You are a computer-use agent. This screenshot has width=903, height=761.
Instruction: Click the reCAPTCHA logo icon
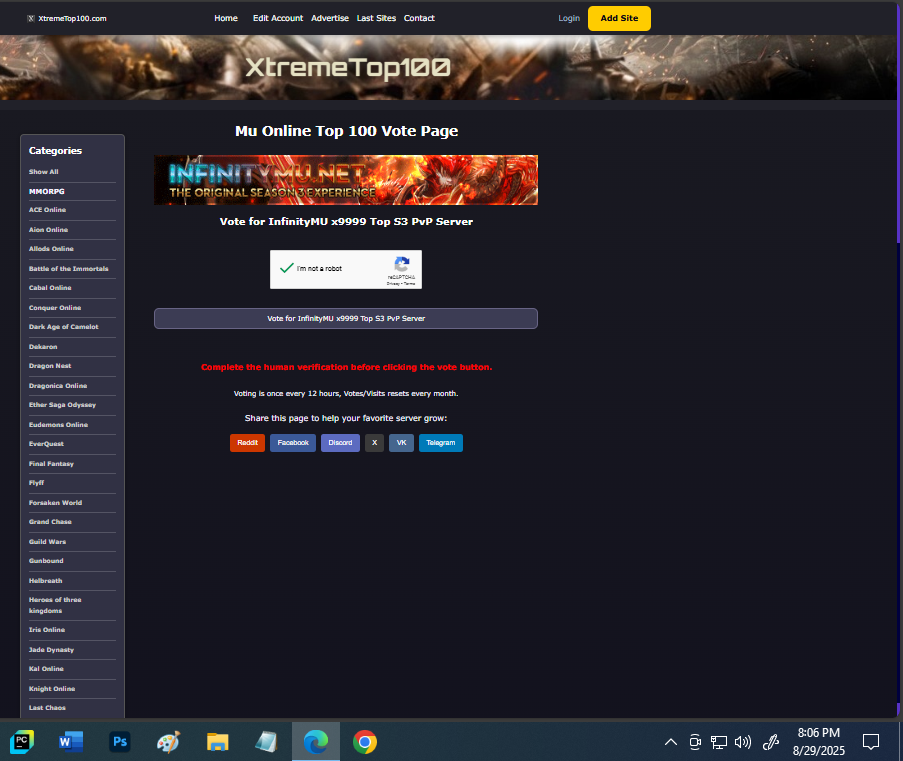(x=401, y=264)
